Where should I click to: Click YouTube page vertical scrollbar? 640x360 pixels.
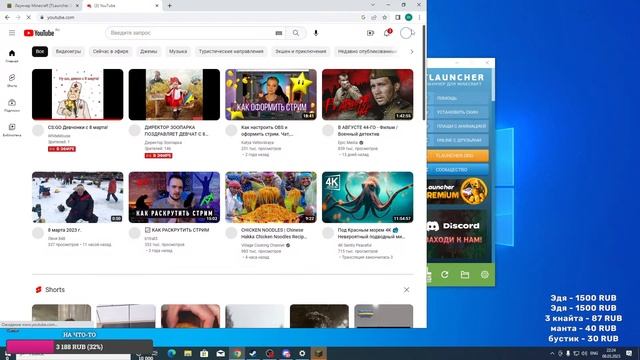tap(424, 73)
